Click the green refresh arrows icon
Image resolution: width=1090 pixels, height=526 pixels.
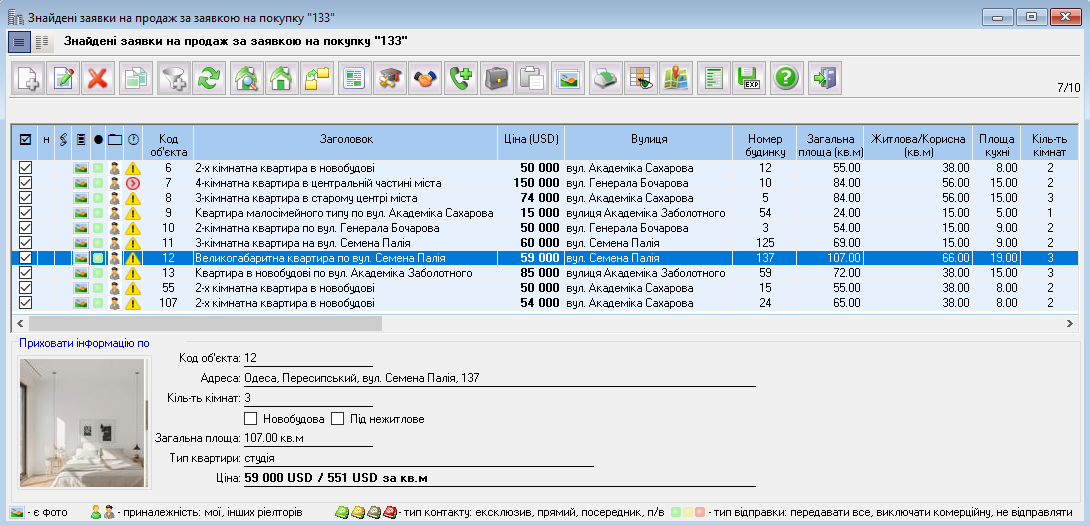[x=209, y=79]
